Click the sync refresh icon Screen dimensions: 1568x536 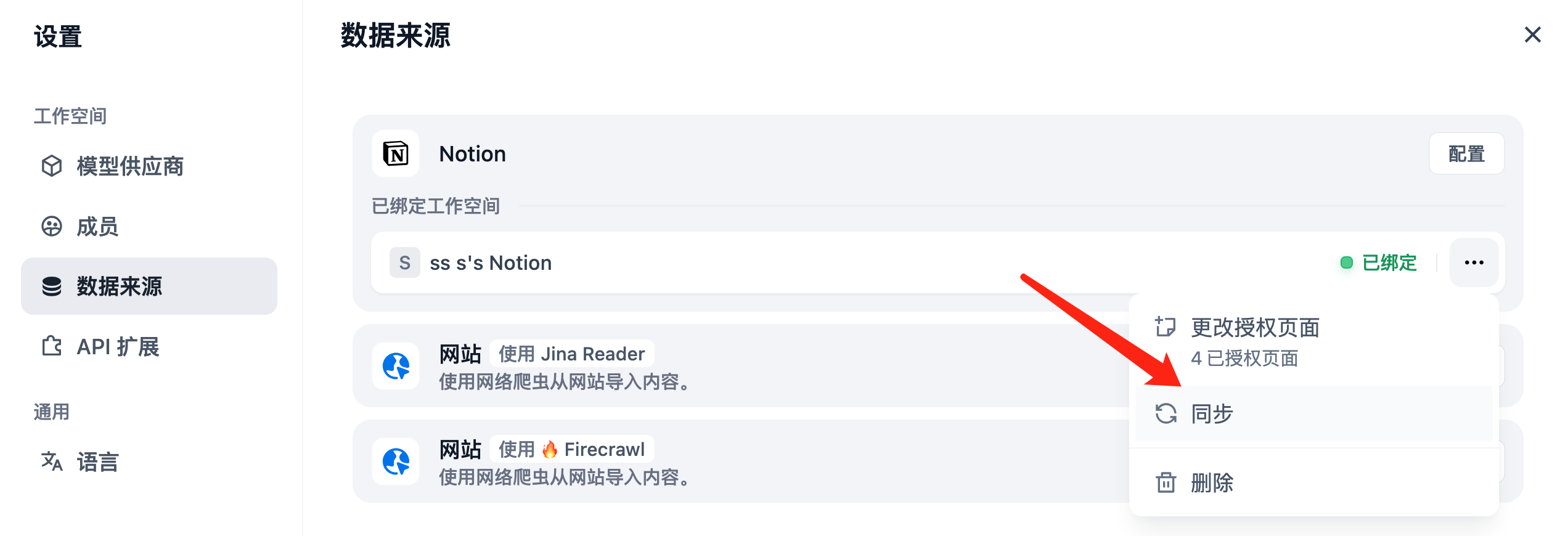(x=1166, y=413)
